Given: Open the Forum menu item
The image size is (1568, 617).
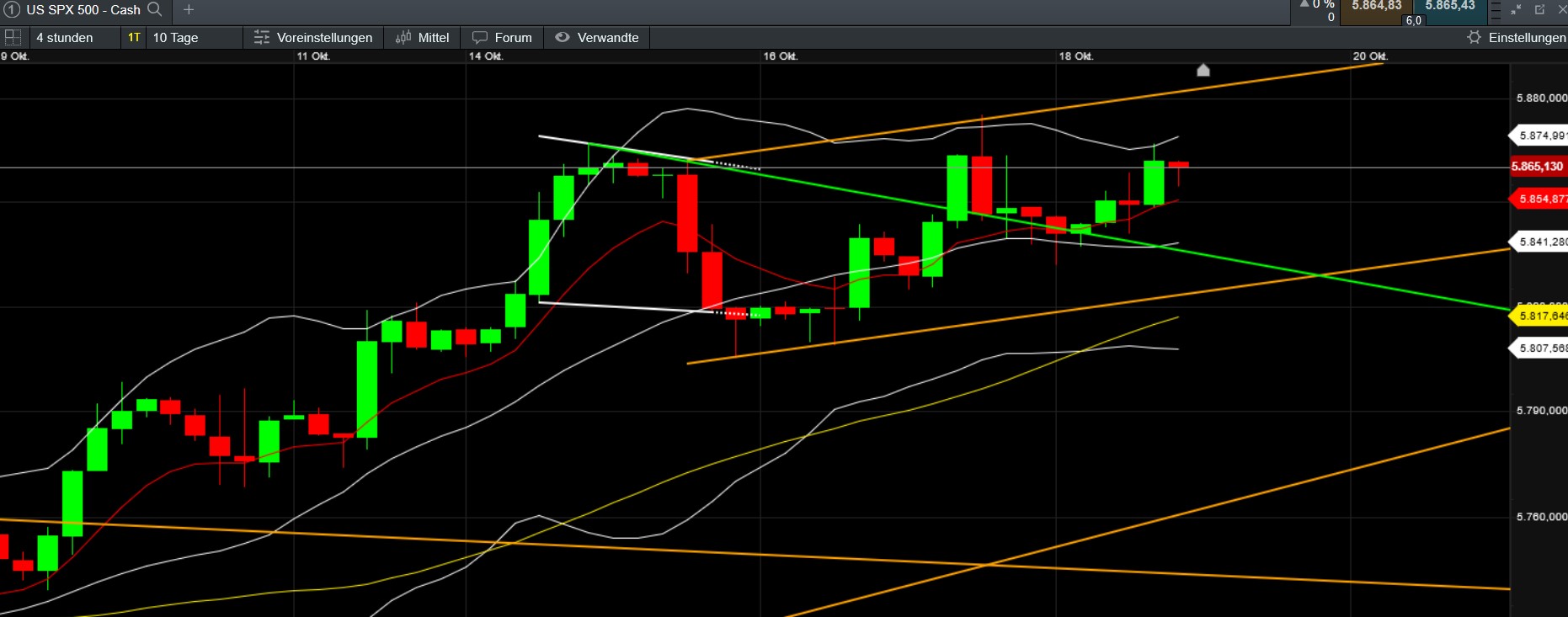Looking at the screenshot, I should (503, 37).
